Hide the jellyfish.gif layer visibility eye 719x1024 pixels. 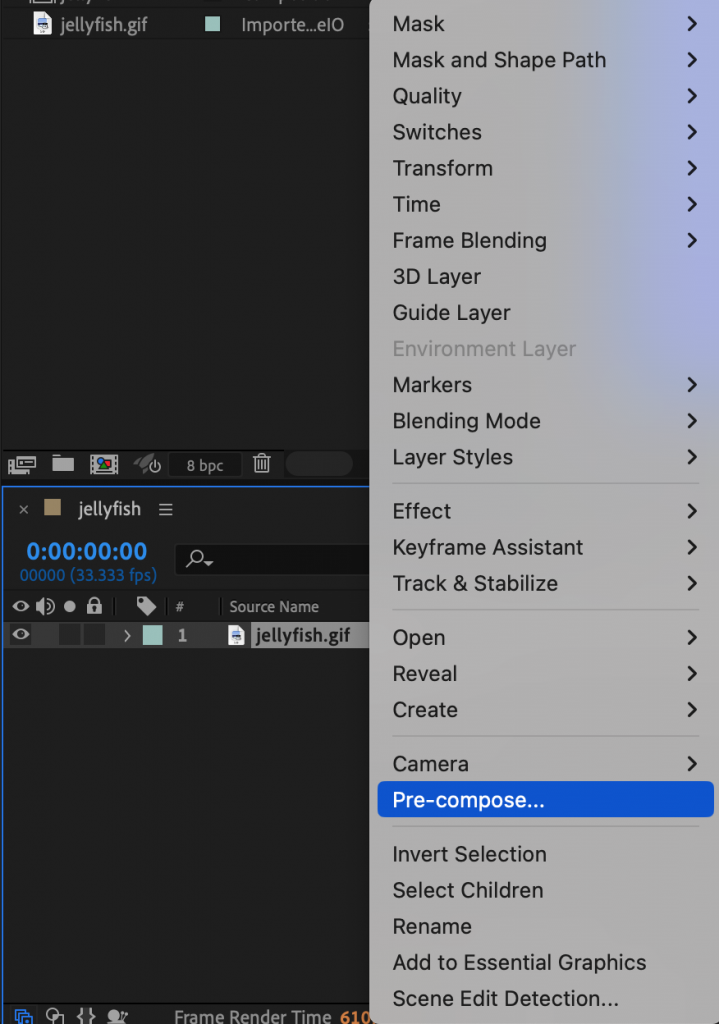[x=20, y=634]
